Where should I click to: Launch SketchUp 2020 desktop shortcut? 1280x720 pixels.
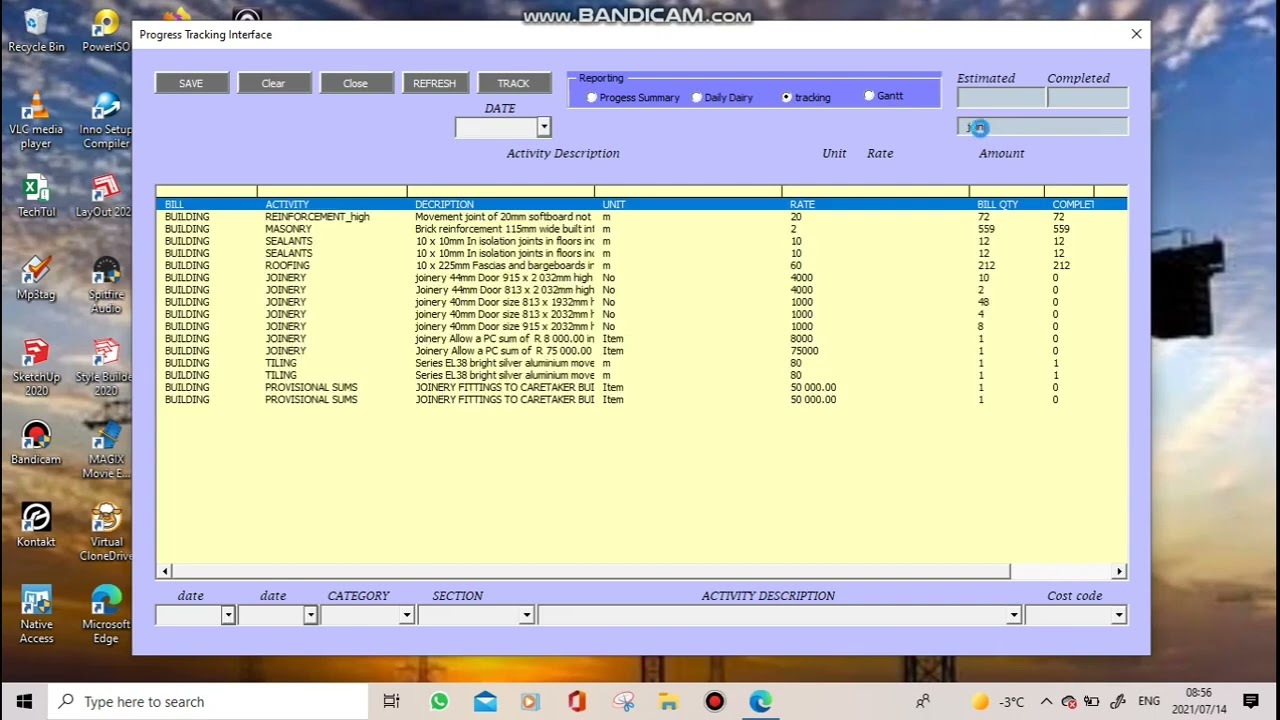36,367
